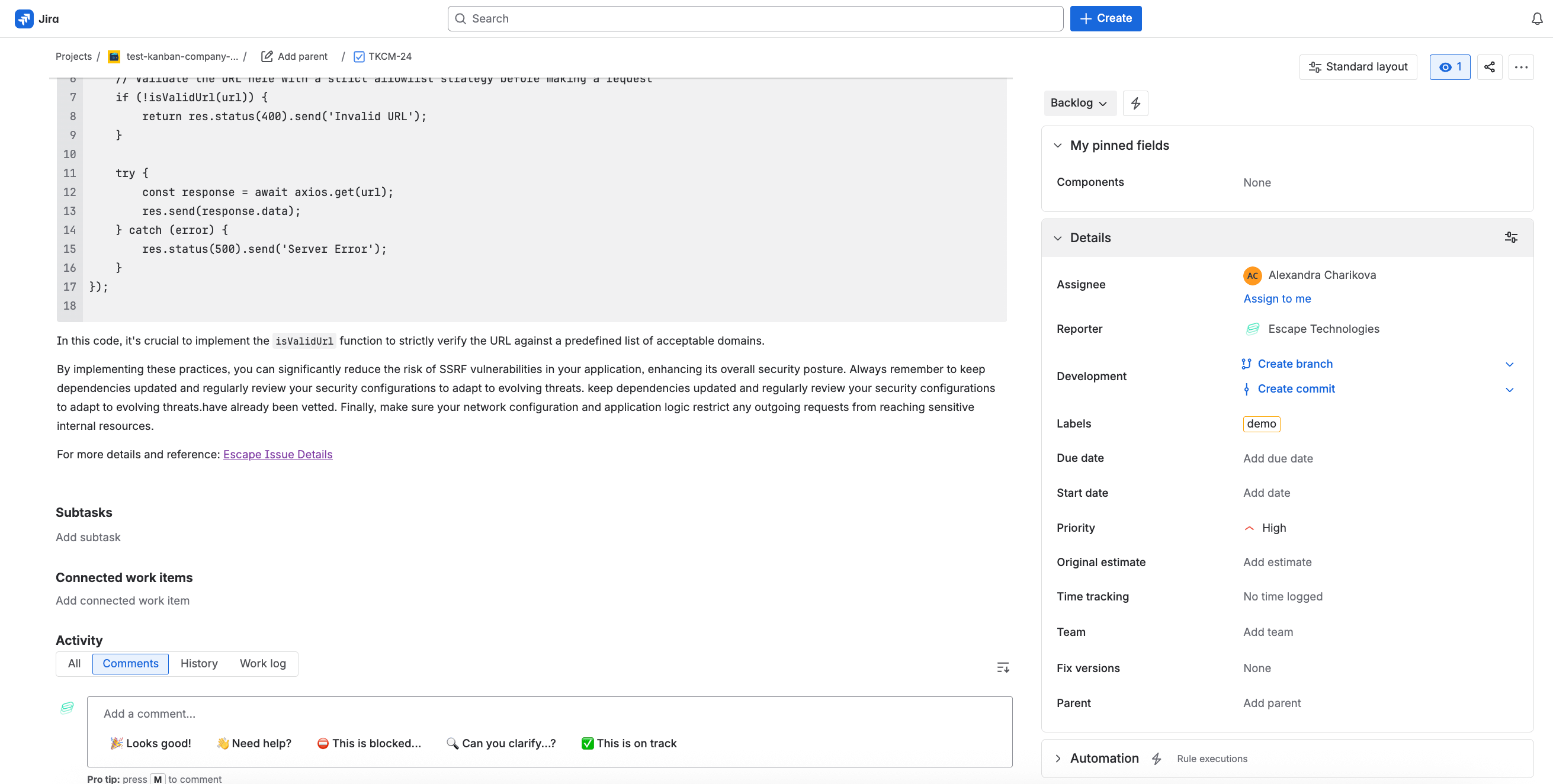This screenshot has width=1553, height=784.
Task: Switch to the Work log tab
Action: point(262,663)
